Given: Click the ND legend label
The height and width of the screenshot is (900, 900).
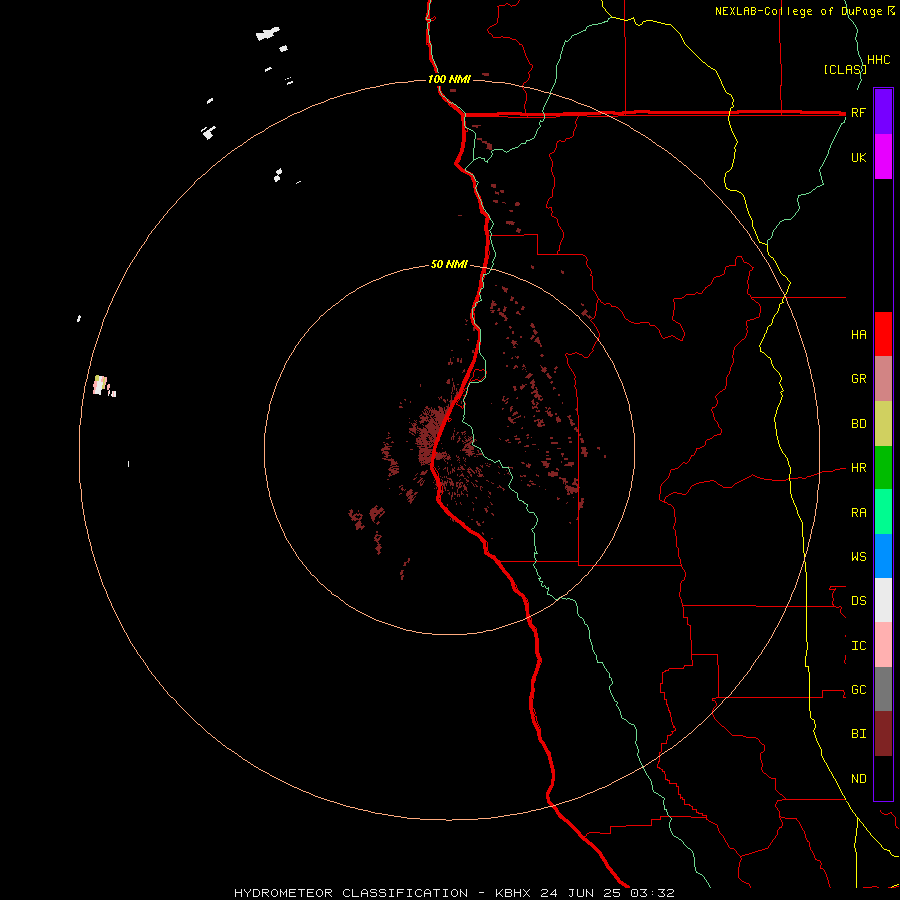Looking at the screenshot, I should [859, 779].
